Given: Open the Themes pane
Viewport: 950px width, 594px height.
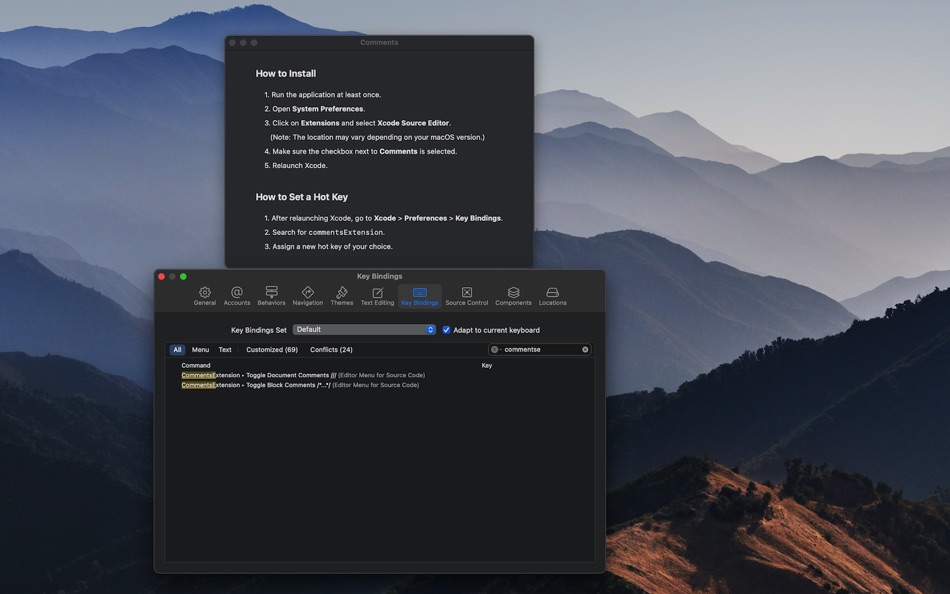Looking at the screenshot, I should 342,293.
